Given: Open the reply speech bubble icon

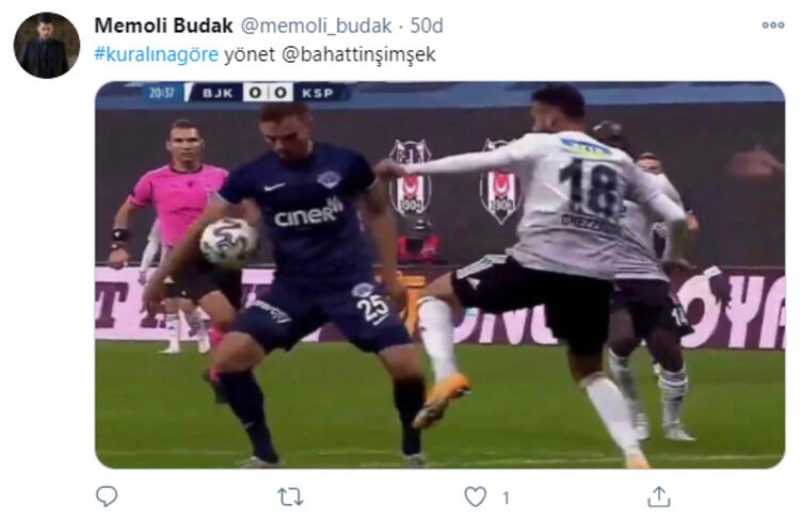Looking at the screenshot, I should [106, 496].
